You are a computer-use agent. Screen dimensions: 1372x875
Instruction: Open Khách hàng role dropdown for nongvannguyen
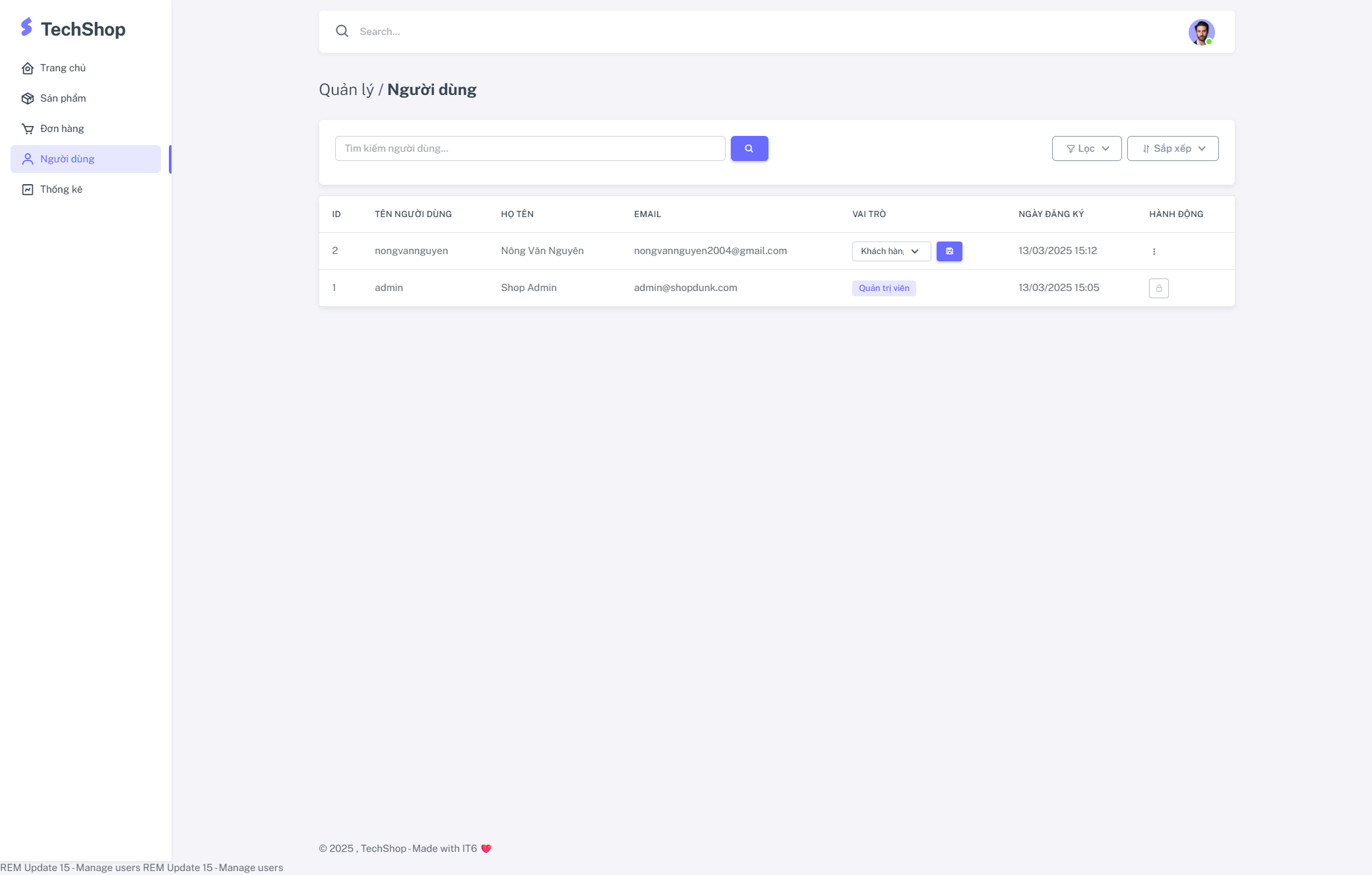(890, 251)
